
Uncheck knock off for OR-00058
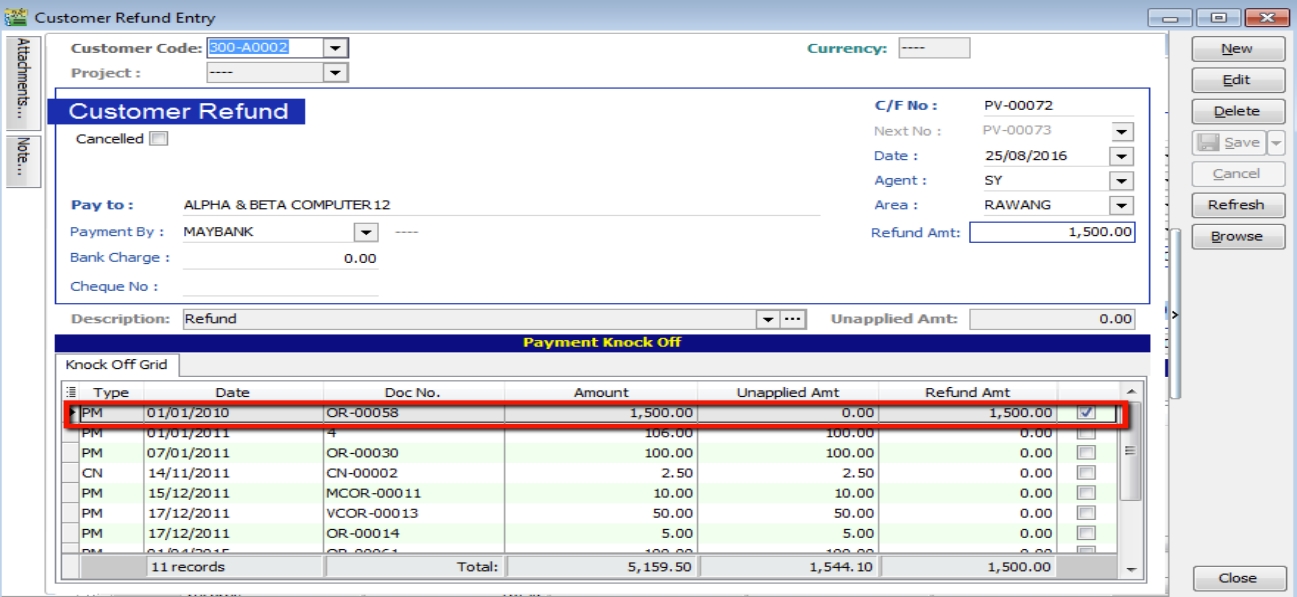click(x=1087, y=412)
